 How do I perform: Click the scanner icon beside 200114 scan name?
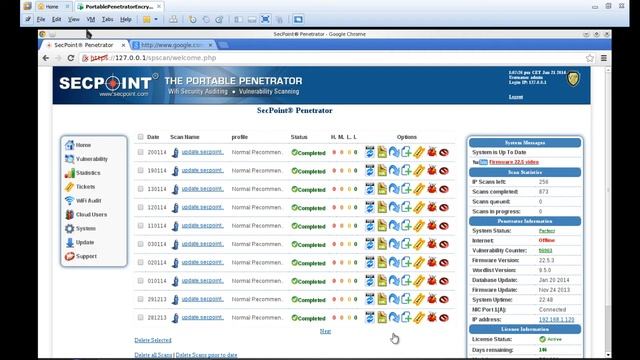[x=175, y=152]
